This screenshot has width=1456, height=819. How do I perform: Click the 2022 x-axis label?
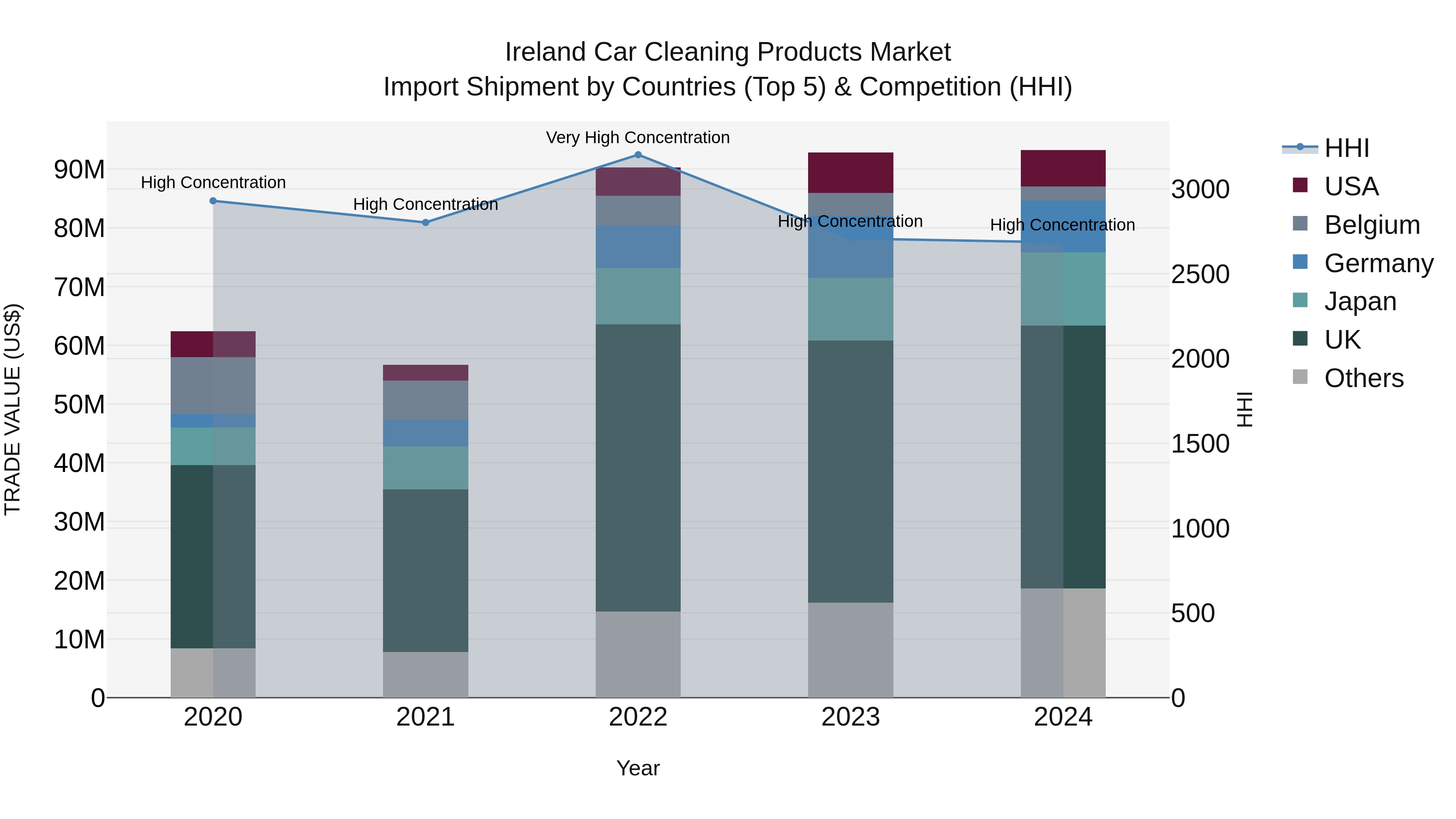click(638, 717)
